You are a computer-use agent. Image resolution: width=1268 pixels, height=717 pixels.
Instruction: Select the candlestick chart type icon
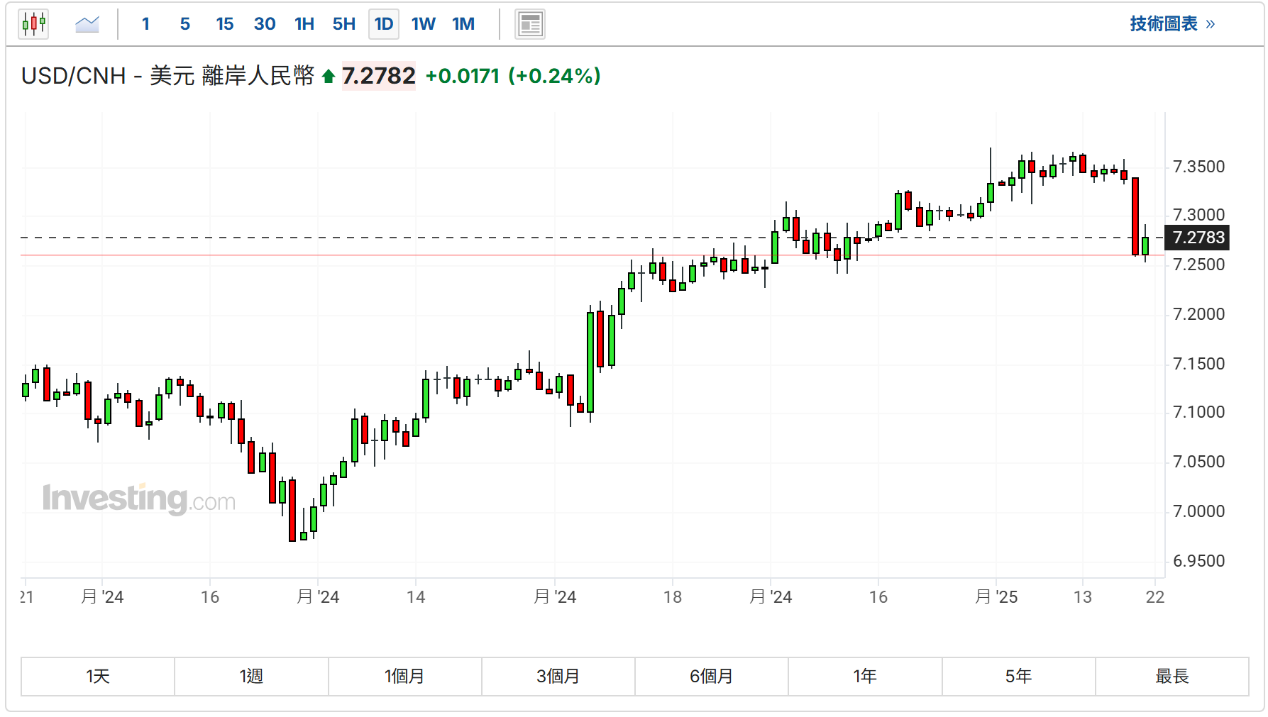[34, 24]
